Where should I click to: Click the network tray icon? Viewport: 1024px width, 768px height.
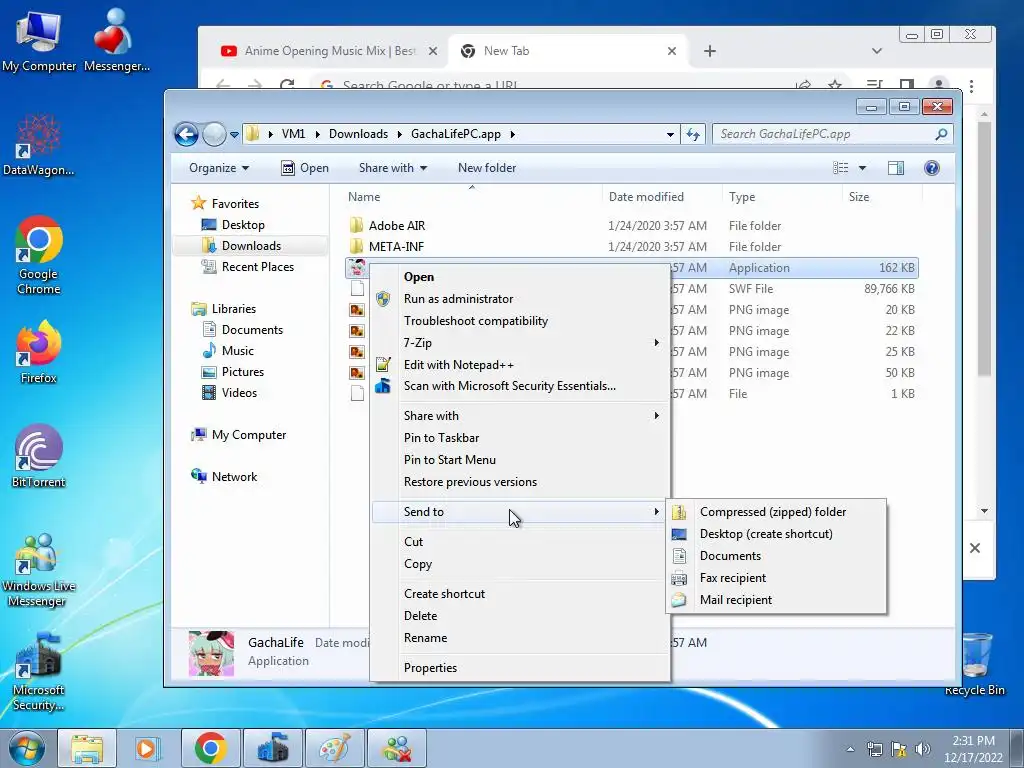pyautogui.click(x=874, y=749)
